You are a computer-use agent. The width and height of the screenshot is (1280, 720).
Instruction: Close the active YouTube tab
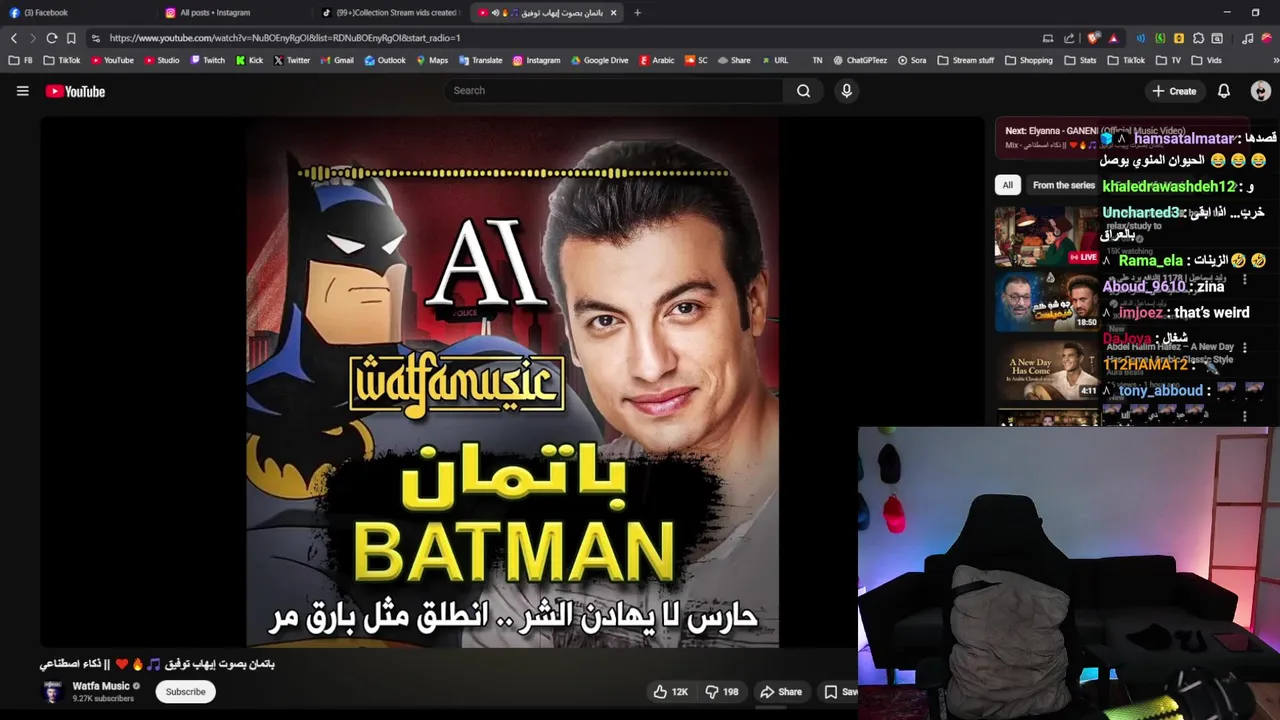coord(613,13)
